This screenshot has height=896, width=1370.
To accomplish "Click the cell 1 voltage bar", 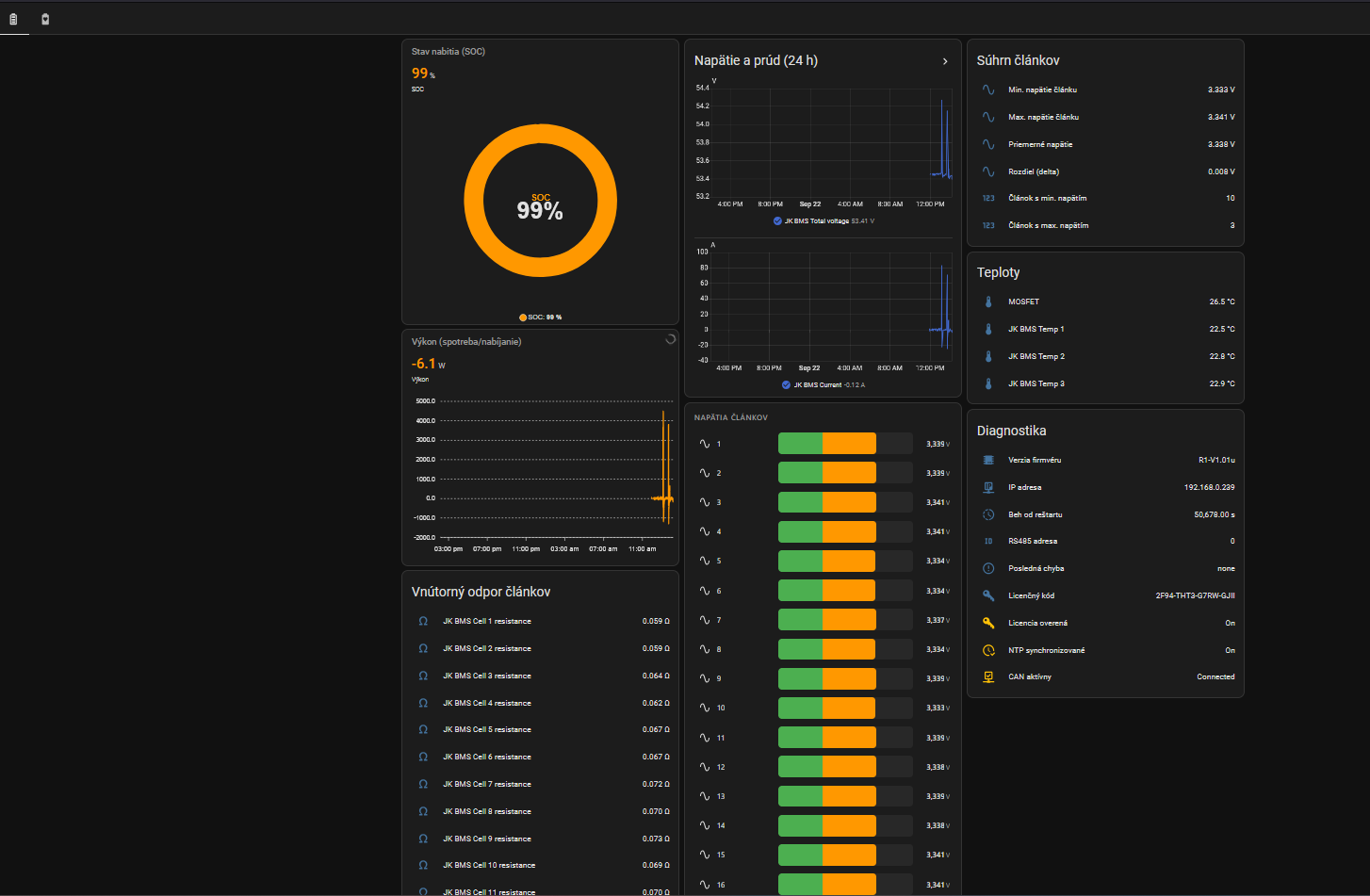I will click(845, 444).
